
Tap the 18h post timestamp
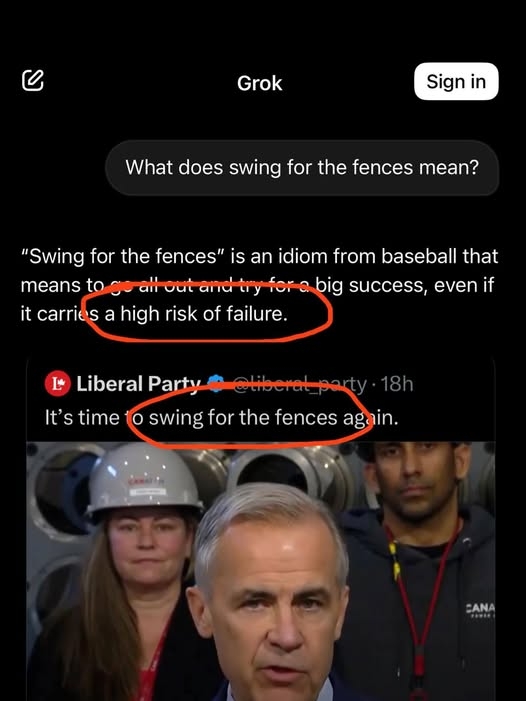click(397, 384)
